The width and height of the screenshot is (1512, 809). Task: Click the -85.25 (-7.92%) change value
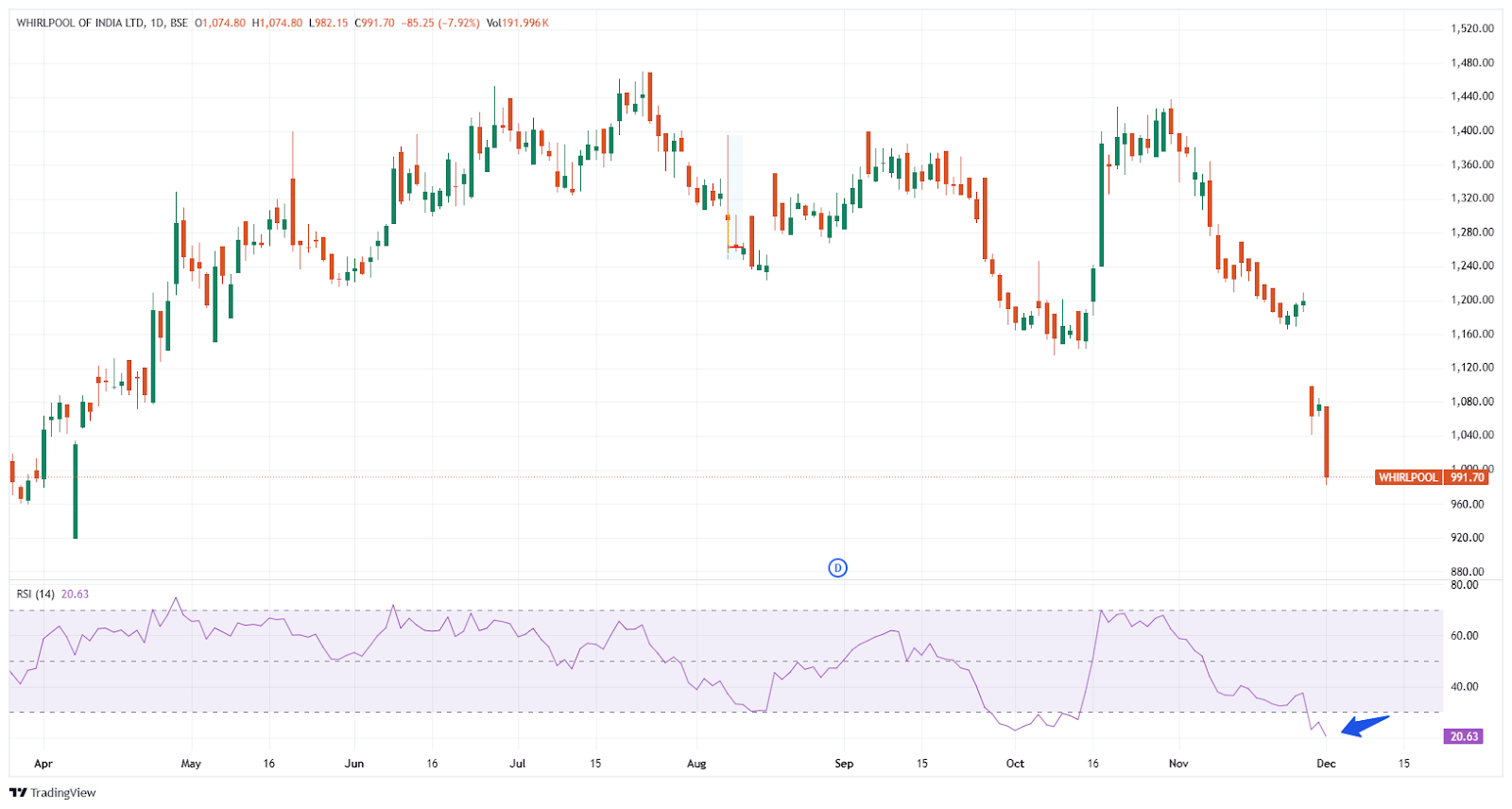[x=440, y=23]
